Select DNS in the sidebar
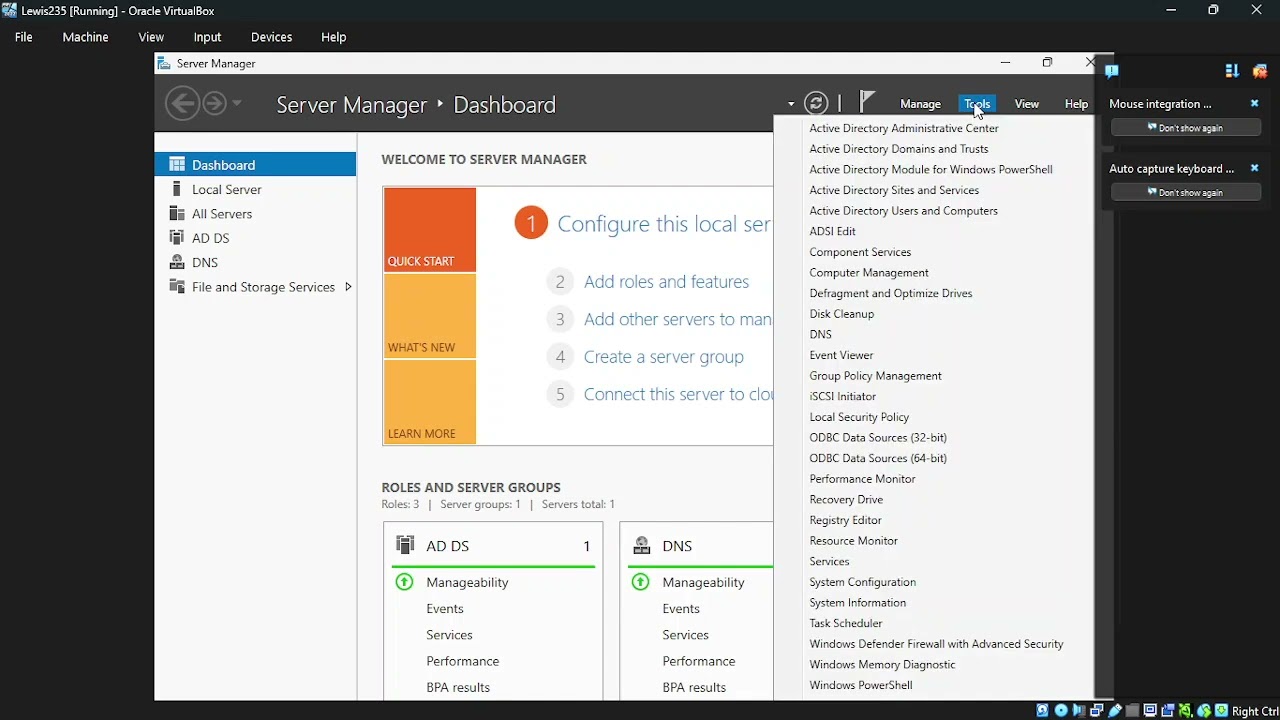 pos(255,262)
